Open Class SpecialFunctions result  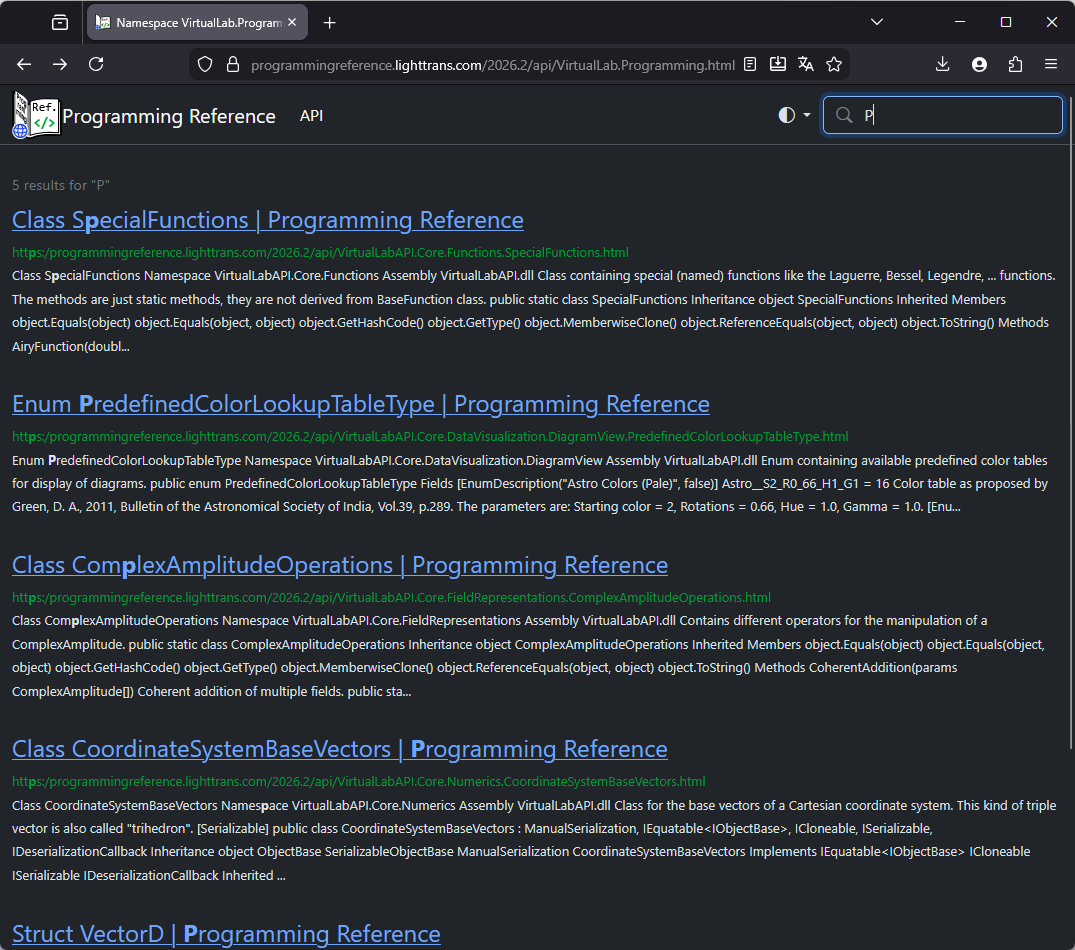267,220
